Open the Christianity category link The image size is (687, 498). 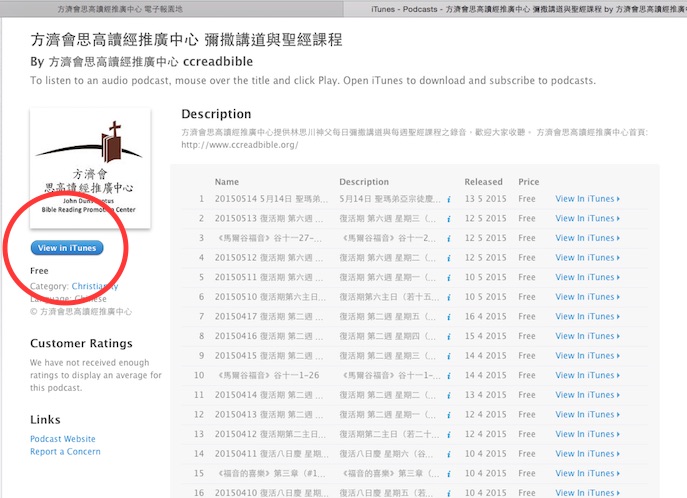coord(95,286)
